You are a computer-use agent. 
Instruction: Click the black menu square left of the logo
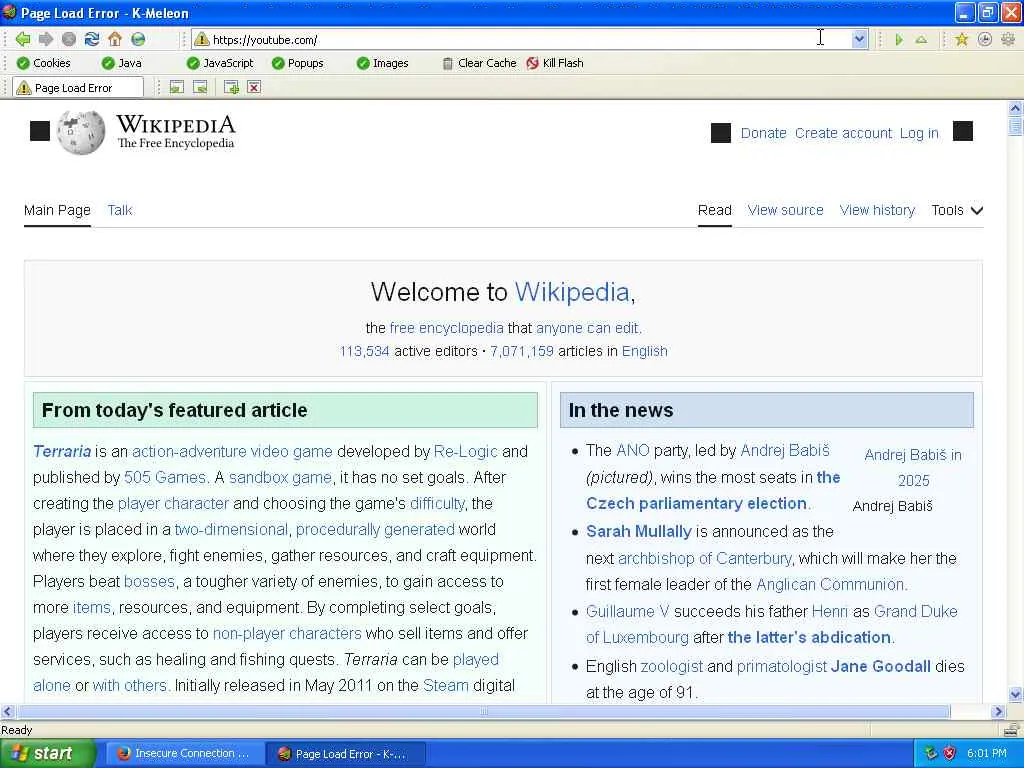40,131
